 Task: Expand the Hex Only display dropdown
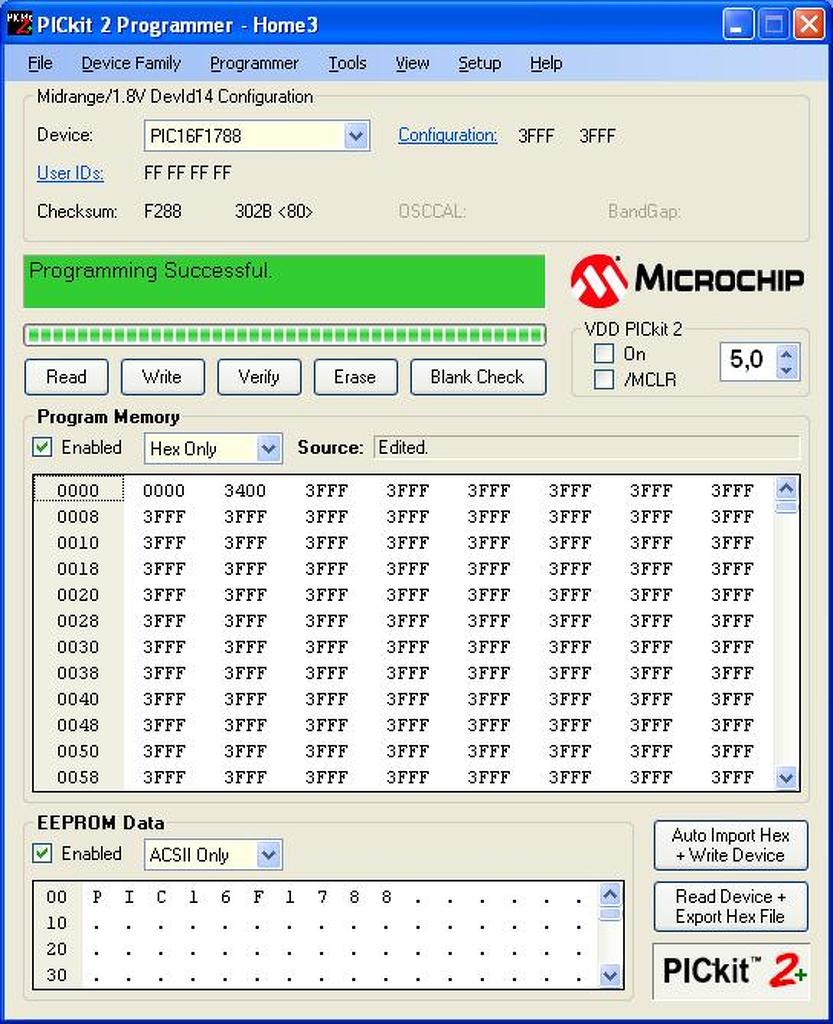(x=268, y=449)
